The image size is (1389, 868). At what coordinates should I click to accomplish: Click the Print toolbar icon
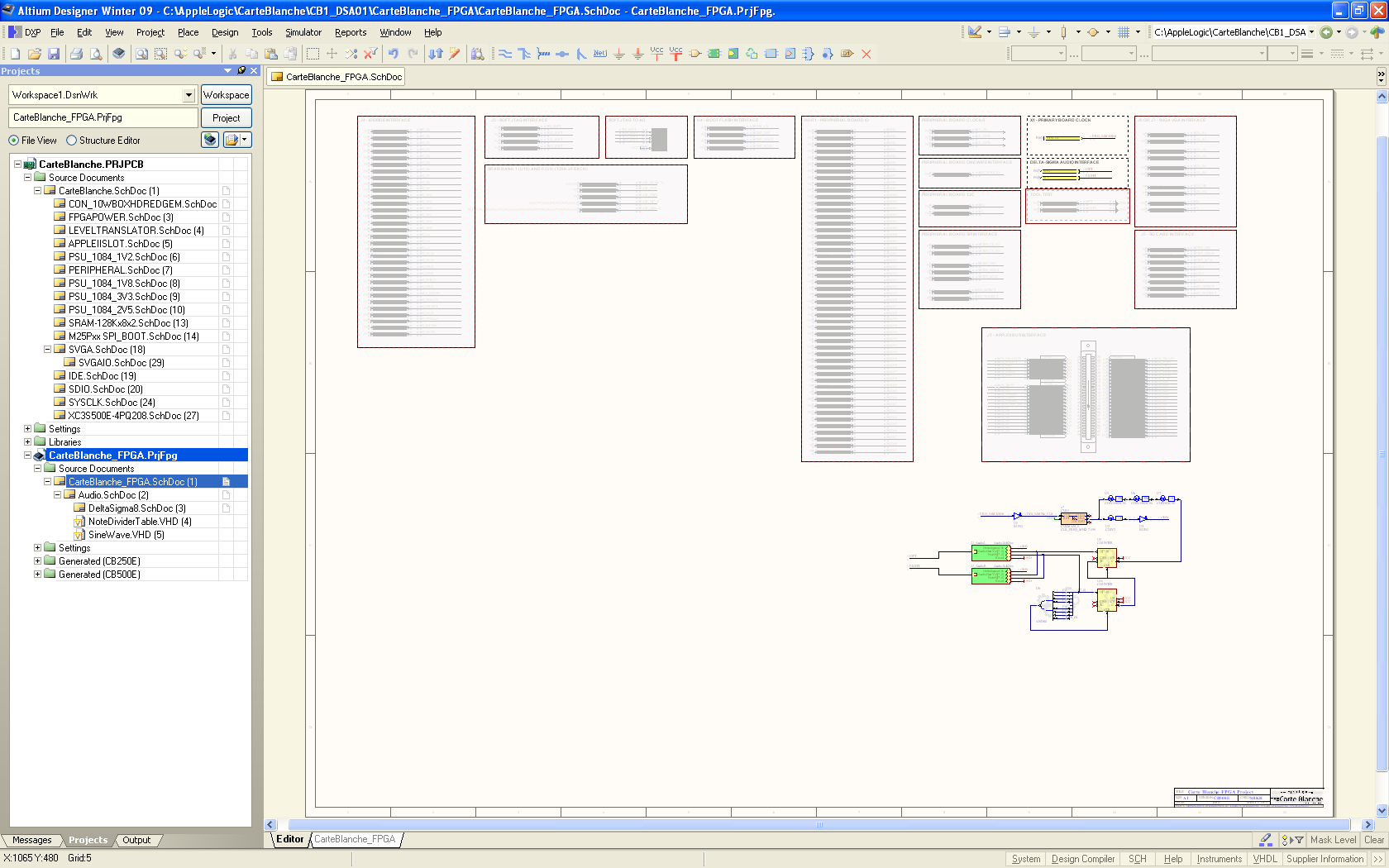(76, 54)
